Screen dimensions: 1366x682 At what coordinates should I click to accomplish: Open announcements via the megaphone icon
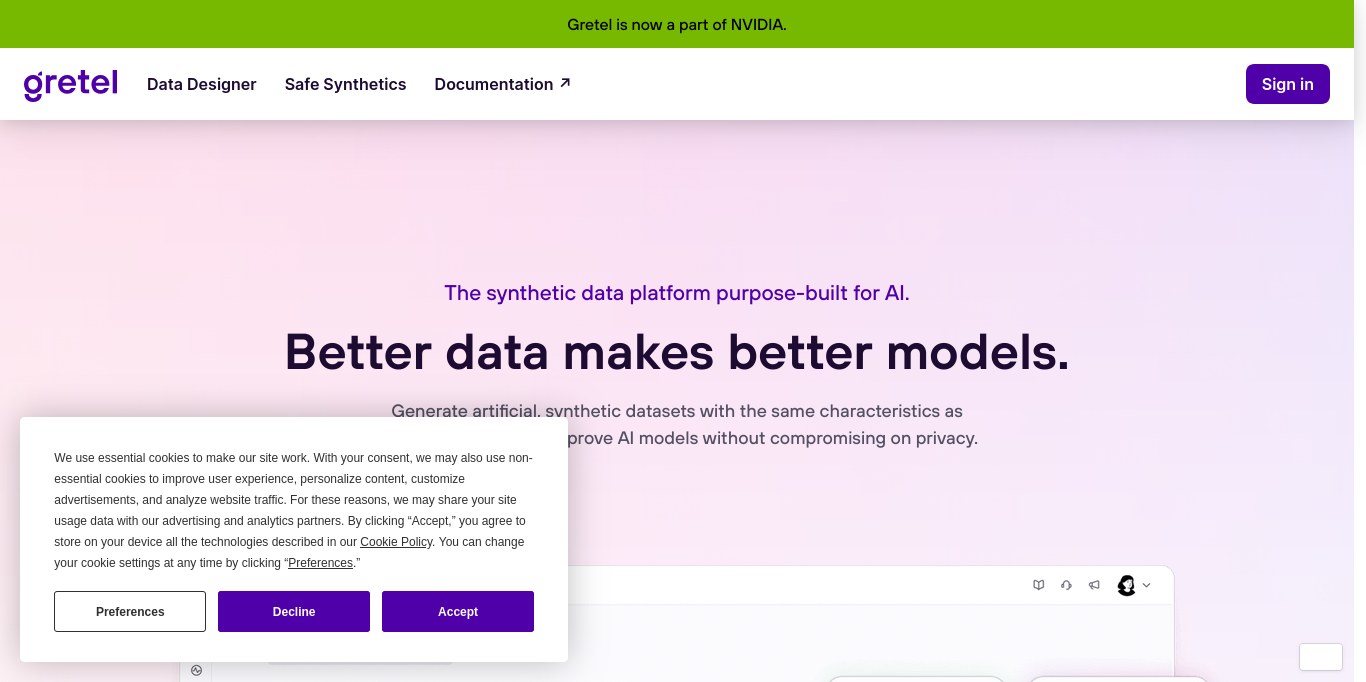coord(1094,585)
